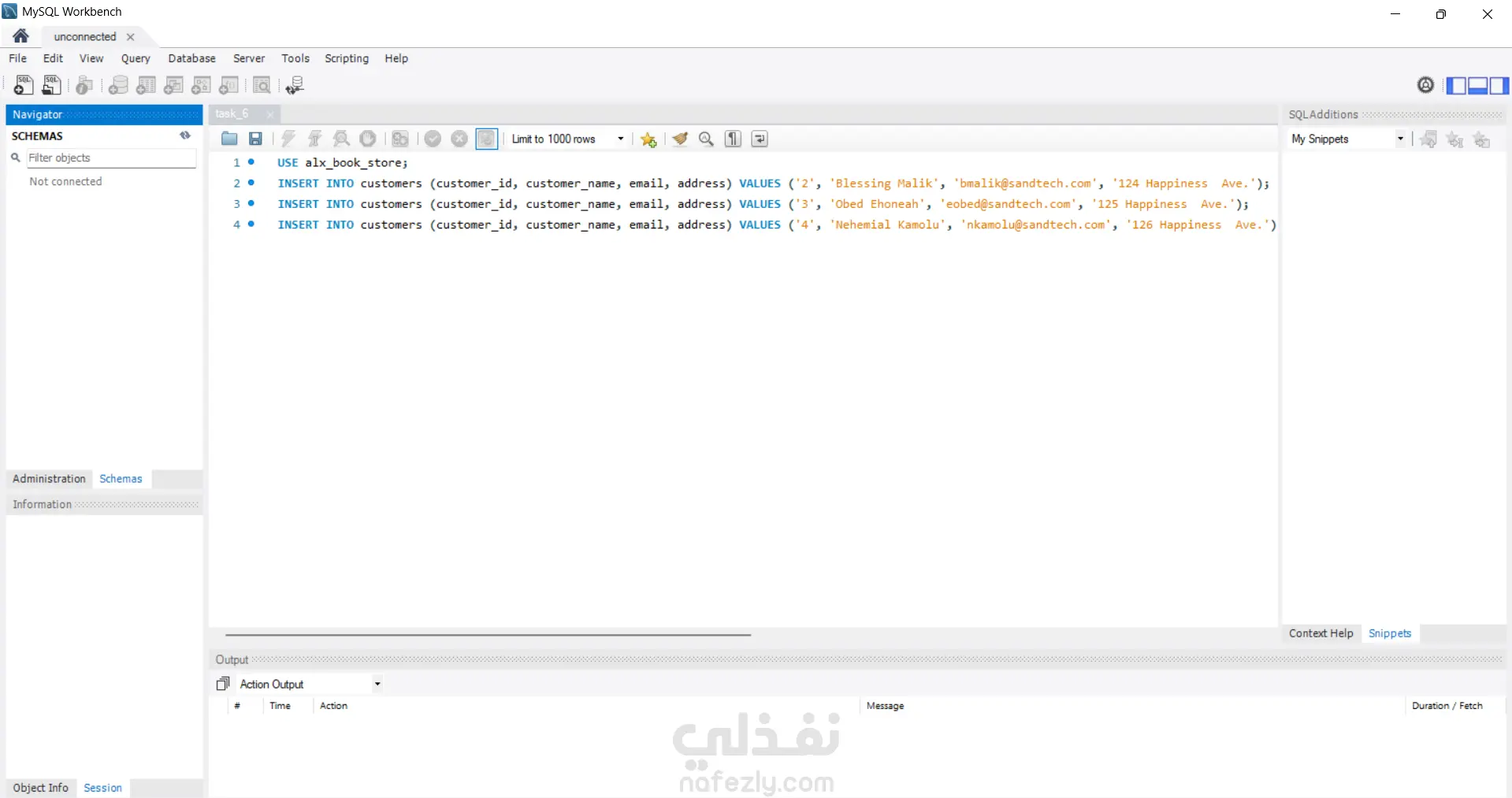
Task: Create a new stored procedure
Action: [x=201, y=85]
